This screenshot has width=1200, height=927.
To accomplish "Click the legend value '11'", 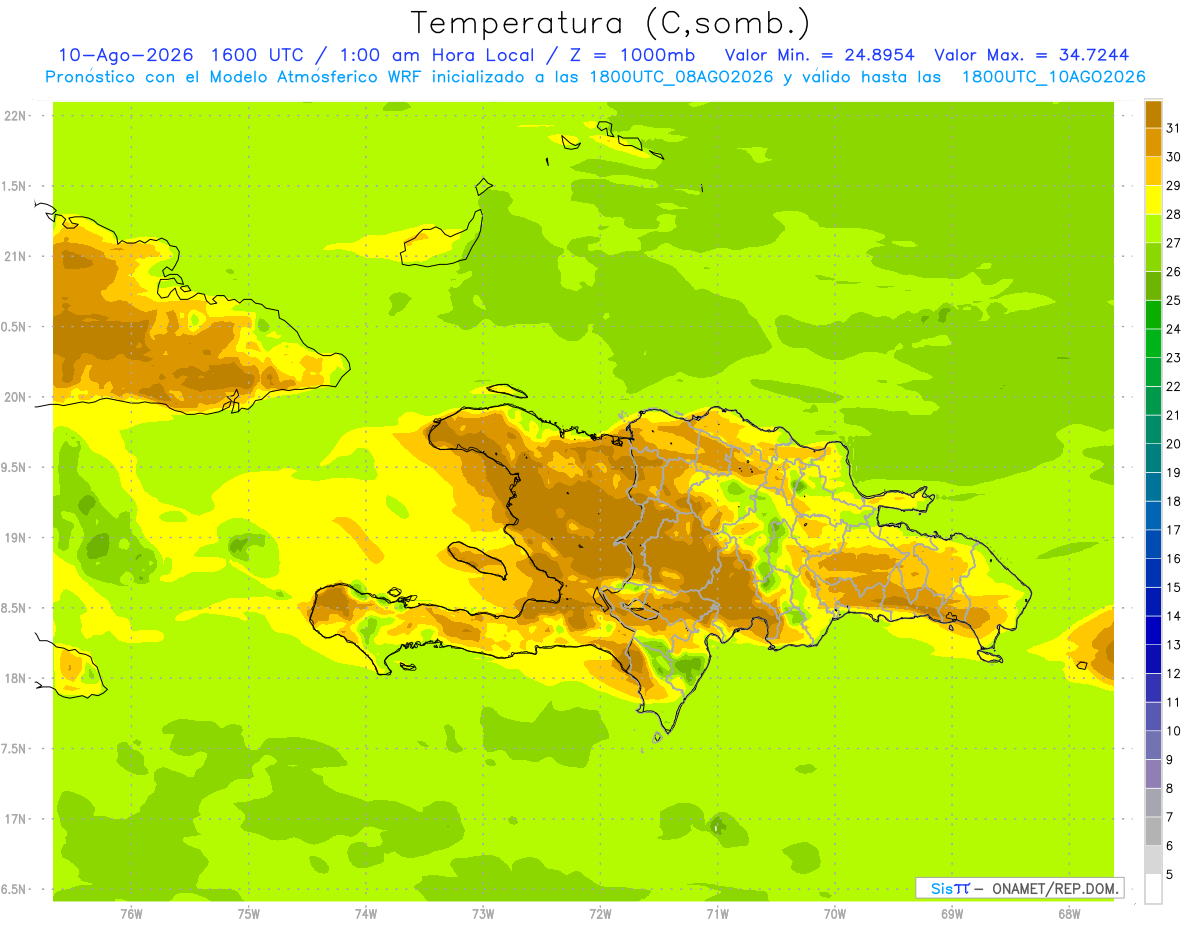I will point(1174,702).
